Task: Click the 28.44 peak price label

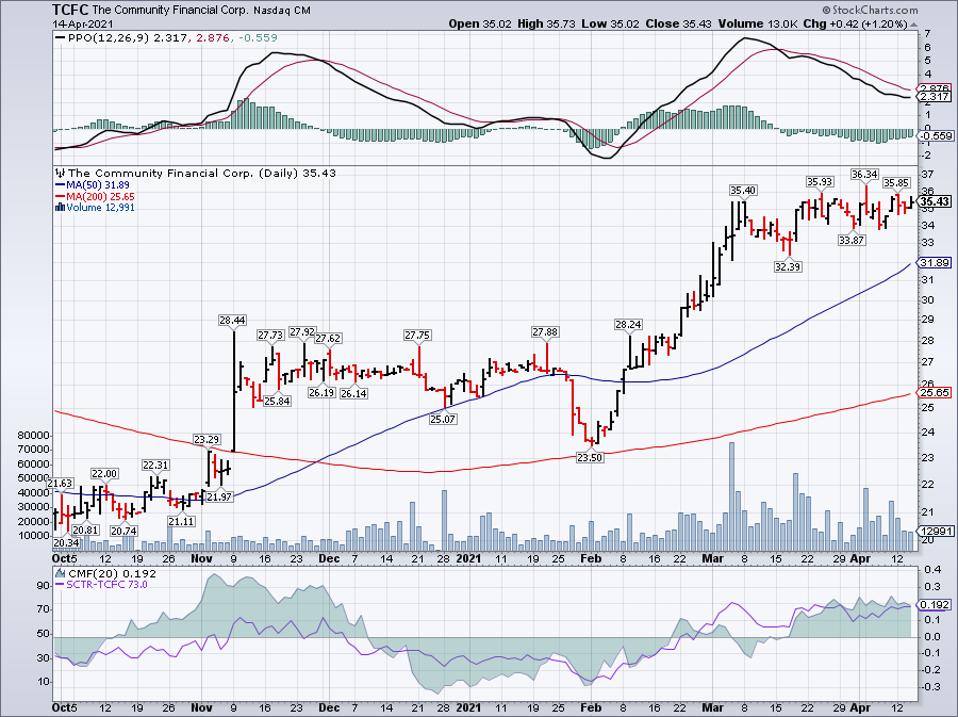Action: [x=233, y=320]
